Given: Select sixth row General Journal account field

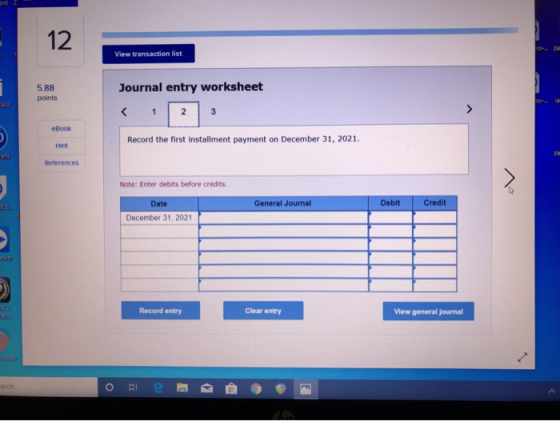Looking at the screenshot, I should pos(283,285).
